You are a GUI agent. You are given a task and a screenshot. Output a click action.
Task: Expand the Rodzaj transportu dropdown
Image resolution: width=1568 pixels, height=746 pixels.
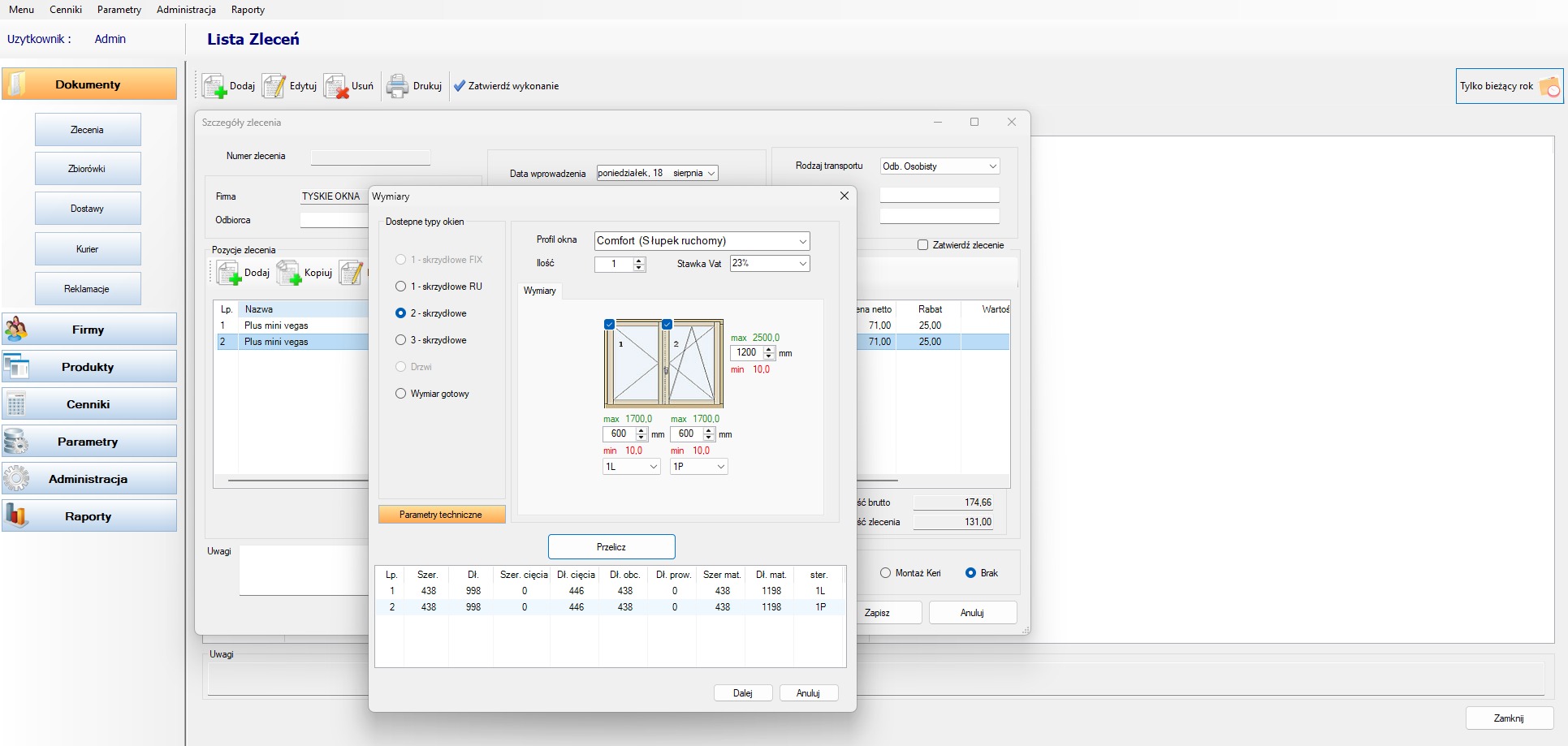(x=992, y=166)
